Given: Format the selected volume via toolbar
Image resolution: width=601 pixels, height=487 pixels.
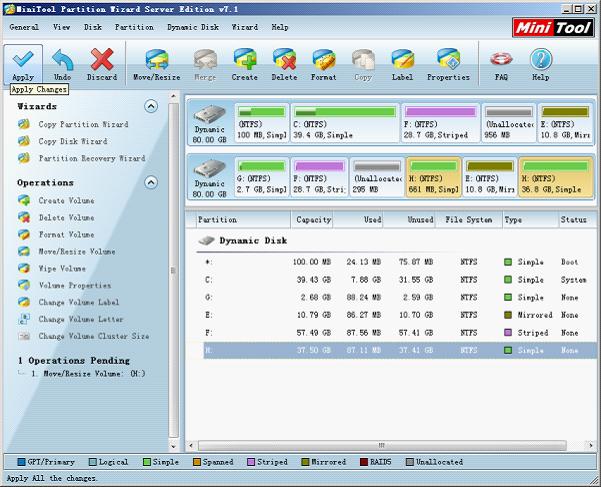Looking at the screenshot, I should pyautogui.click(x=323, y=64).
